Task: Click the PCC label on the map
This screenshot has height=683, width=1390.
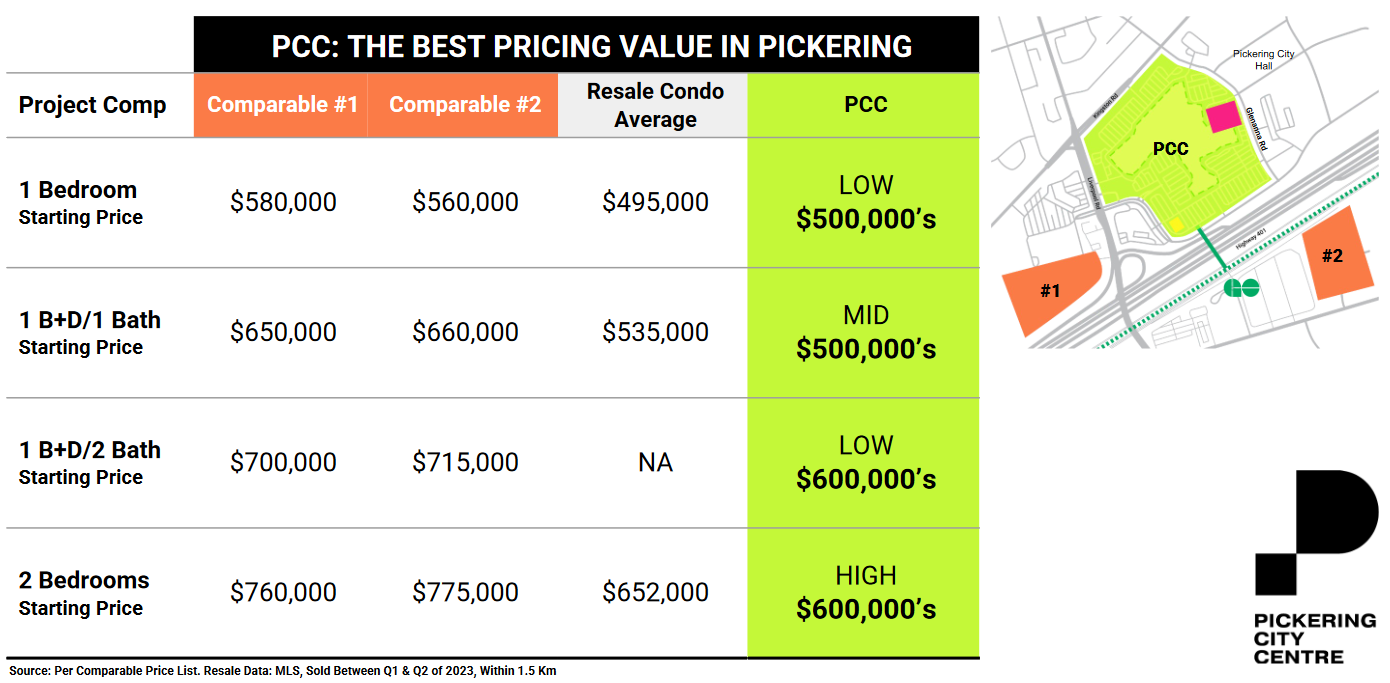Action: coord(1170,149)
